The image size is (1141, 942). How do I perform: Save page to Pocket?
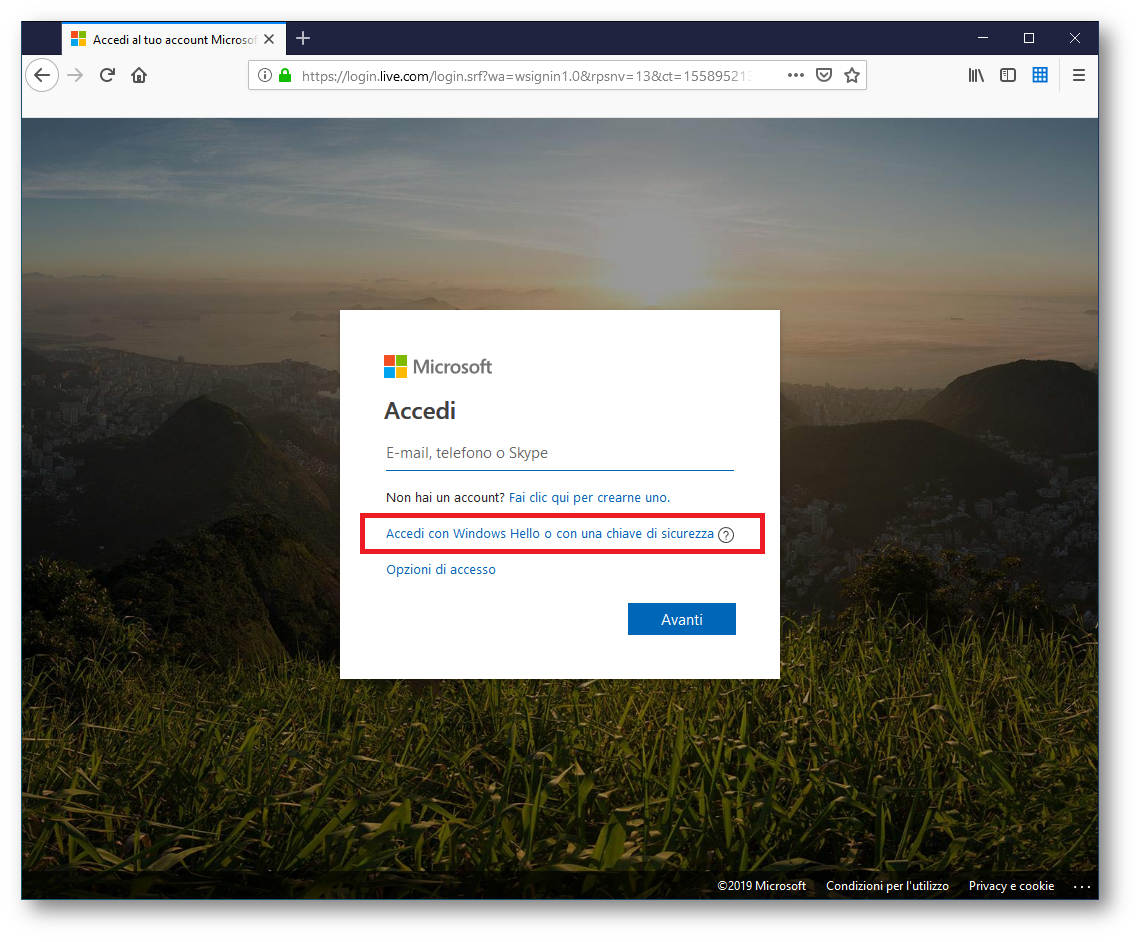tap(824, 75)
